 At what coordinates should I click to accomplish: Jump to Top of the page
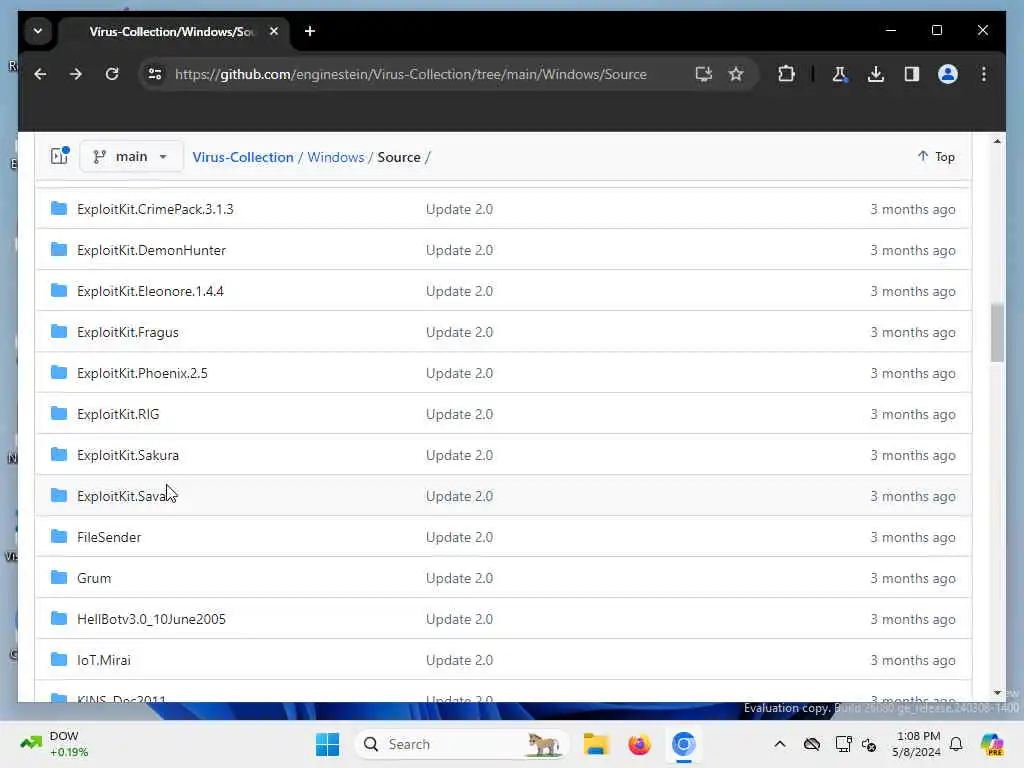click(x=936, y=157)
